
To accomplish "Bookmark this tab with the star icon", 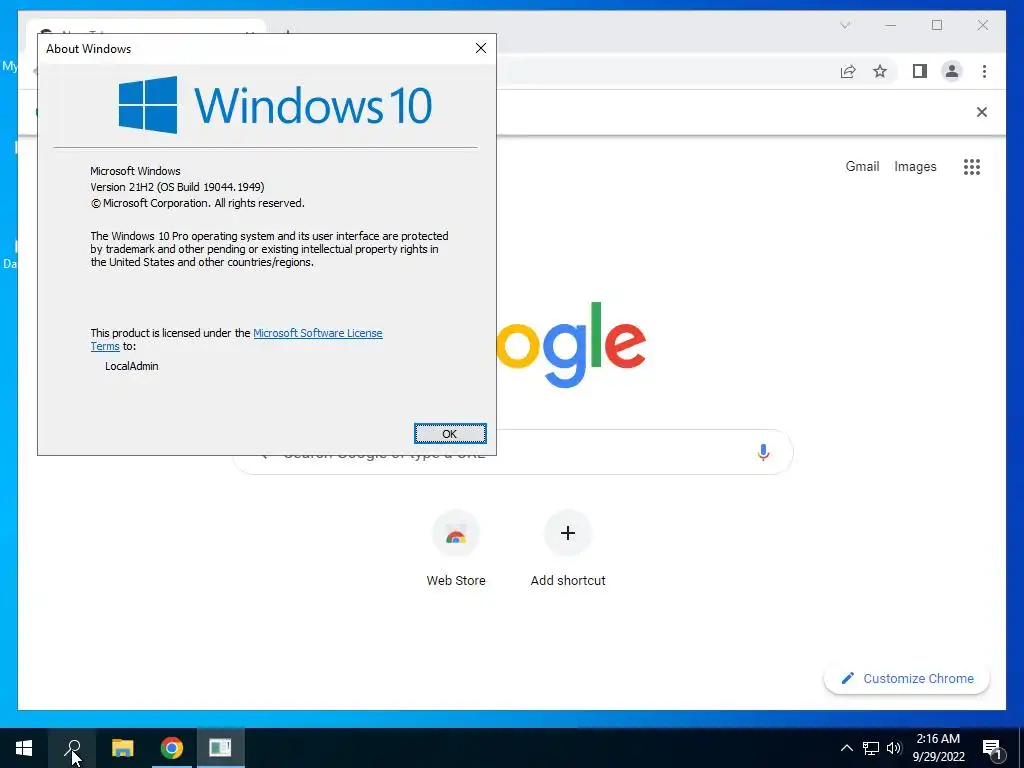I will [x=880, y=71].
